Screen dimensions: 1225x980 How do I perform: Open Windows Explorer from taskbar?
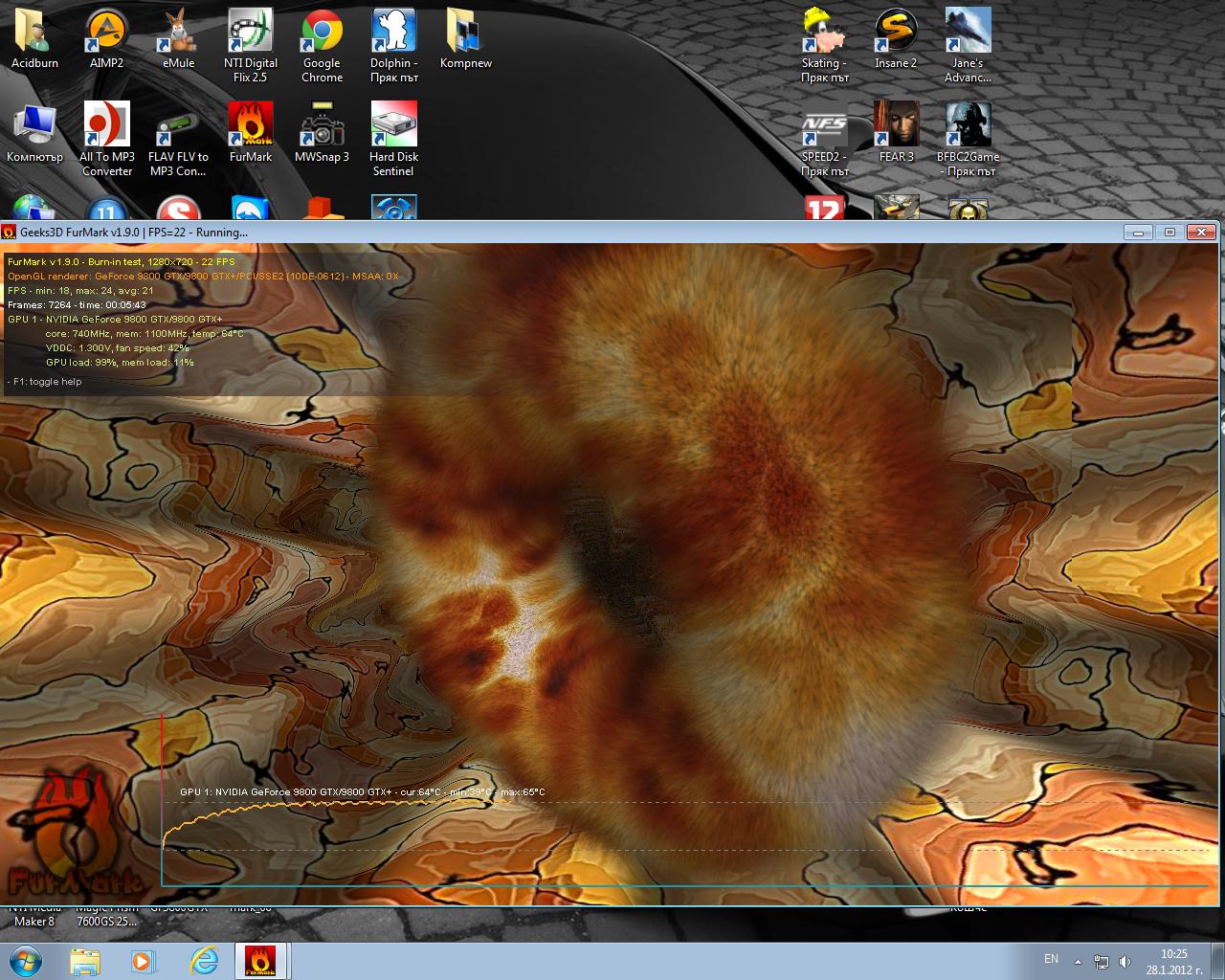[x=84, y=961]
